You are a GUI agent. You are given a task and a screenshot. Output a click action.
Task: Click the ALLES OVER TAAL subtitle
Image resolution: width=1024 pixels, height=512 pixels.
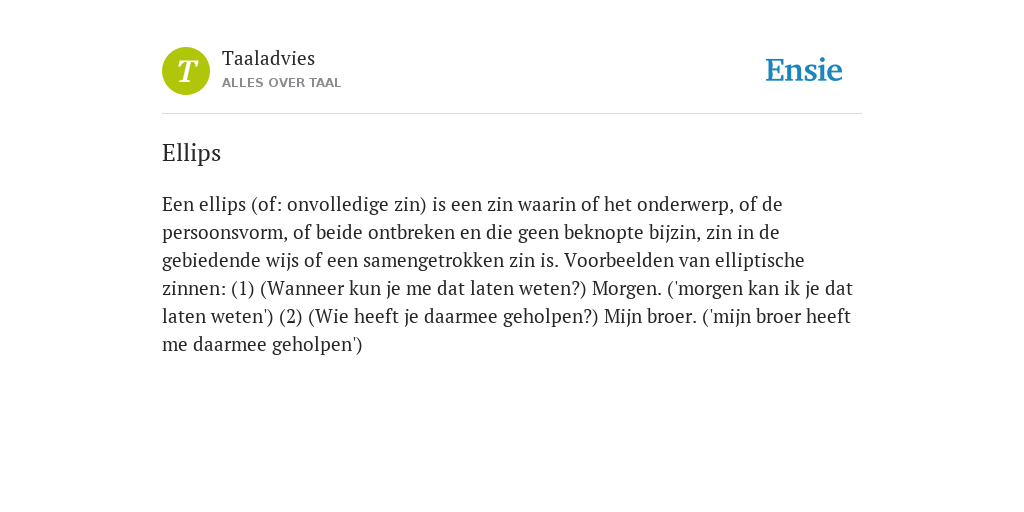click(281, 83)
